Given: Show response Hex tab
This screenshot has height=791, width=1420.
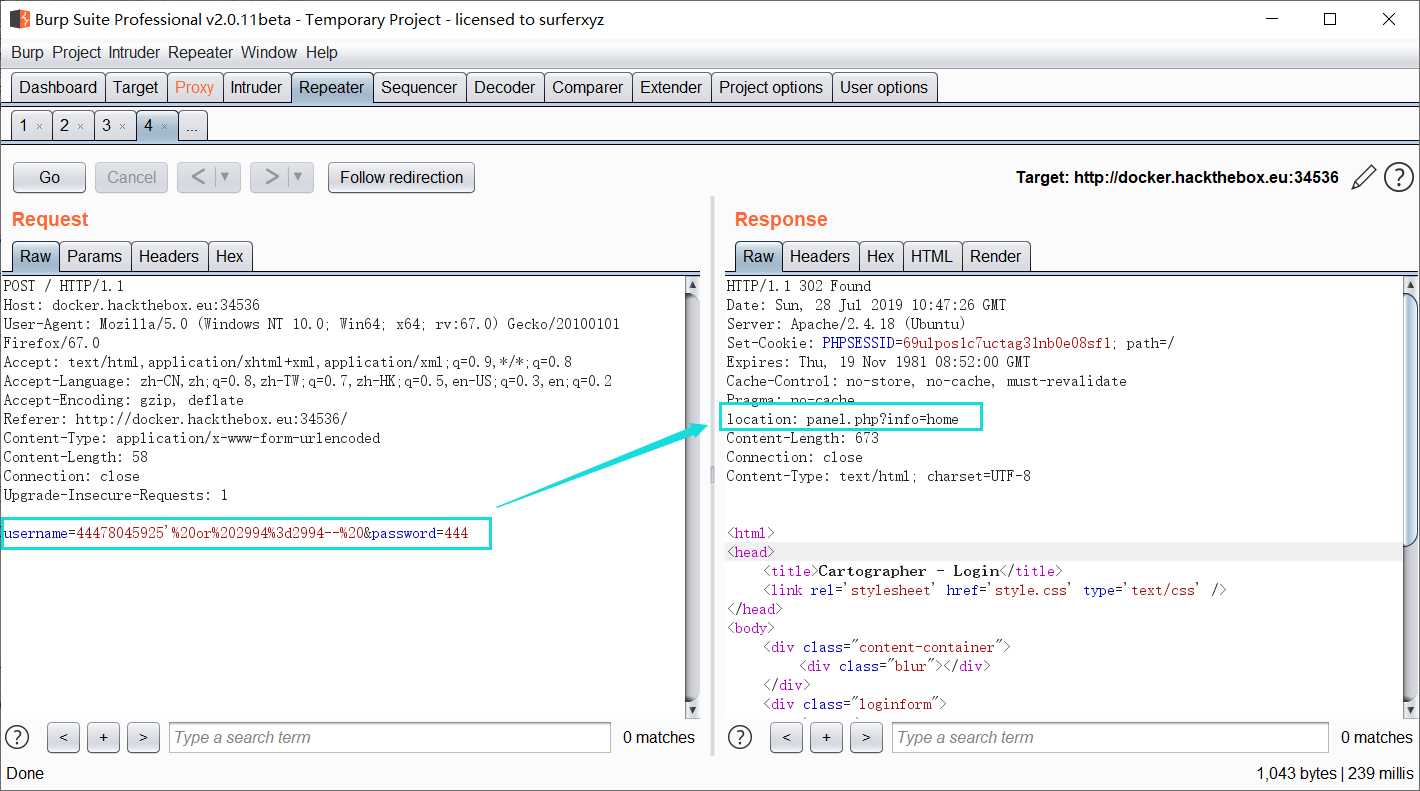Looking at the screenshot, I should 881,256.
